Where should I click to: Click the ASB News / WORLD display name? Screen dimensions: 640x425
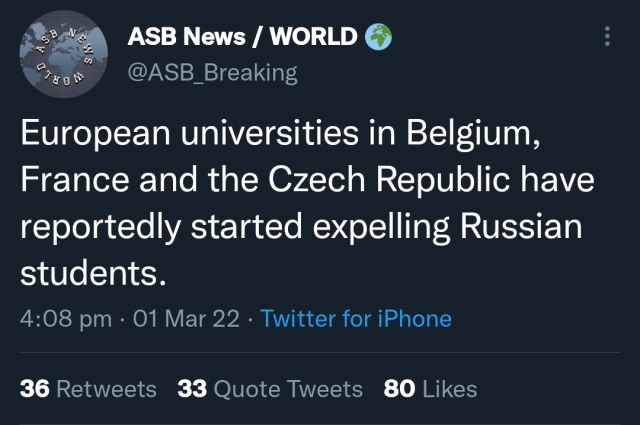tap(242, 38)
